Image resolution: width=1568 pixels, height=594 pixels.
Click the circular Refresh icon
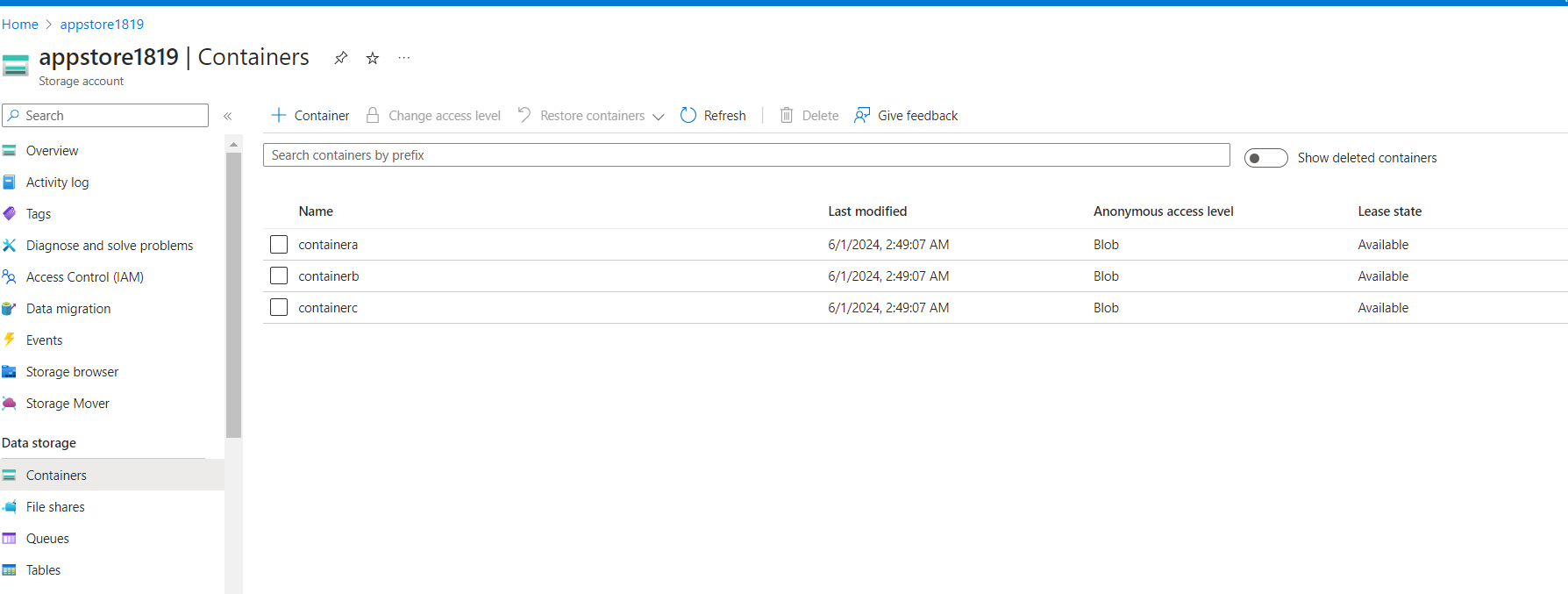(688, 115)
